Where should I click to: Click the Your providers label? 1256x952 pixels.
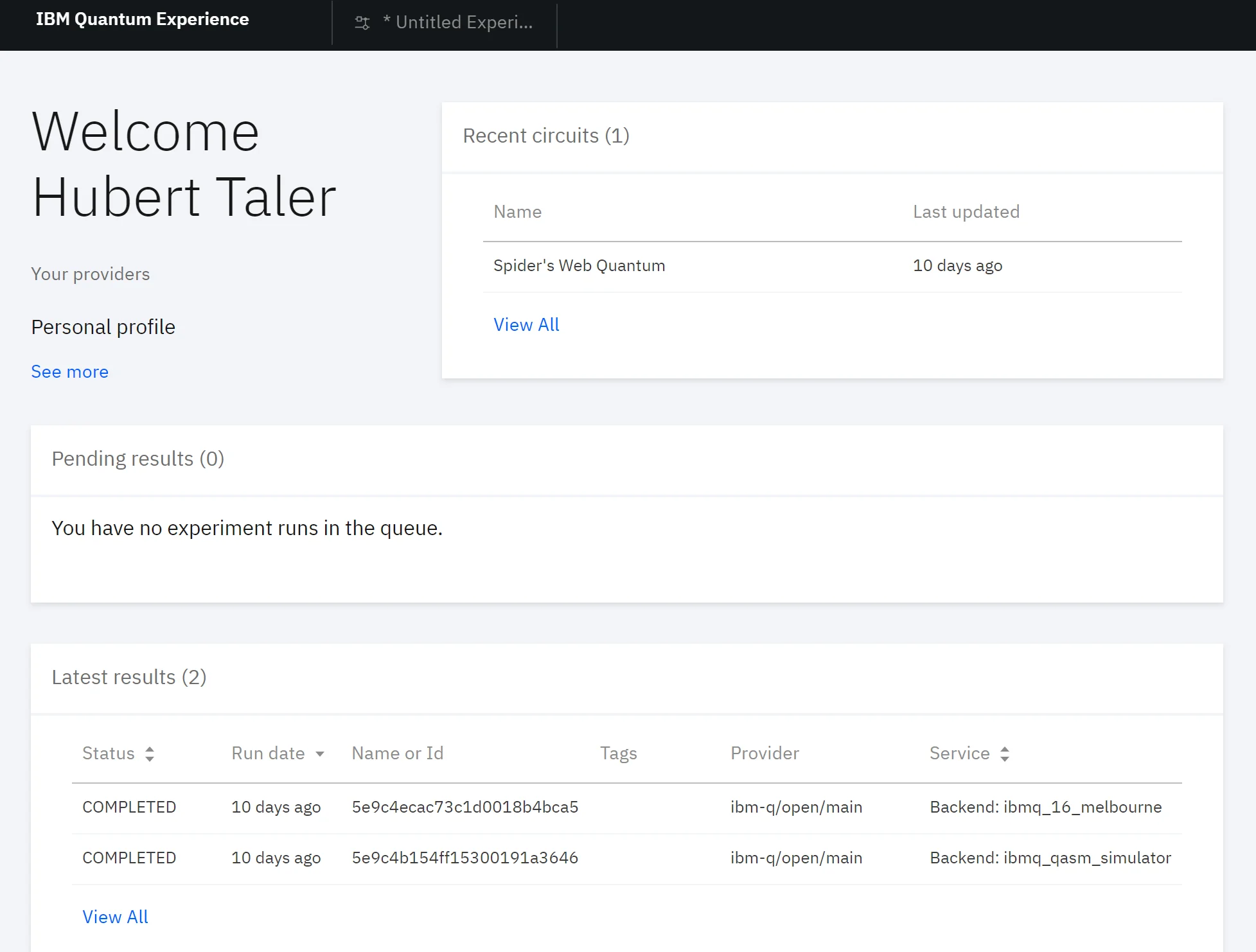click(x=91, y=274)
